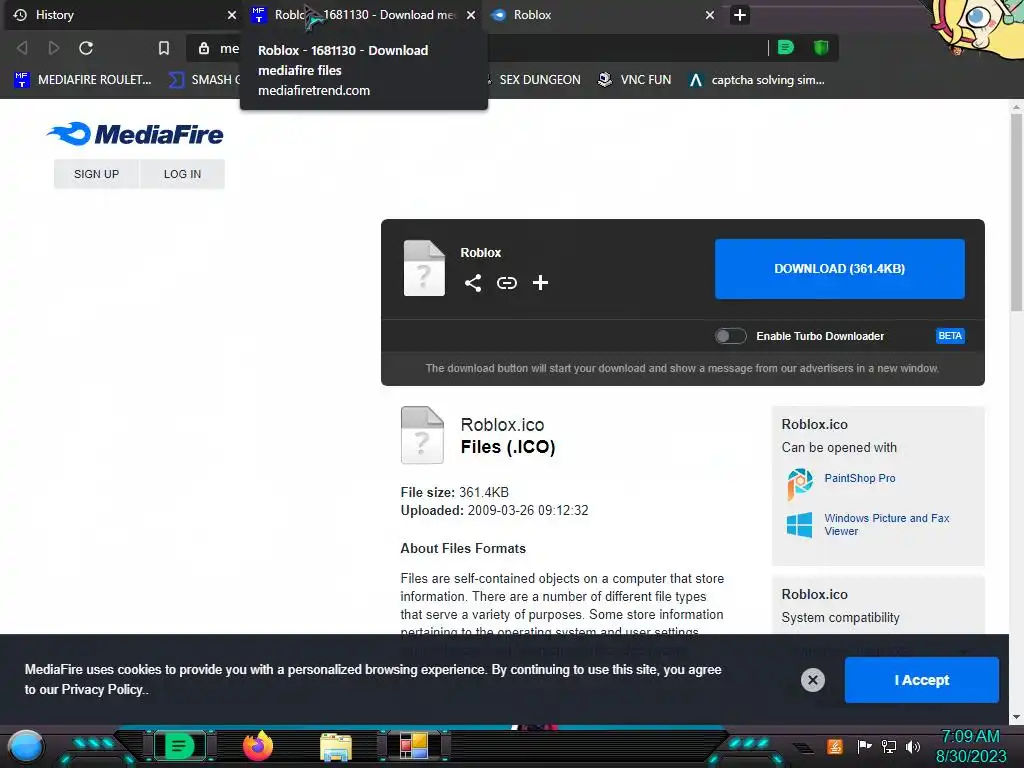Screen dimensions: 1024x768
Task: Click the PaintShop Pro icon
Action: [x=799, y=484]
